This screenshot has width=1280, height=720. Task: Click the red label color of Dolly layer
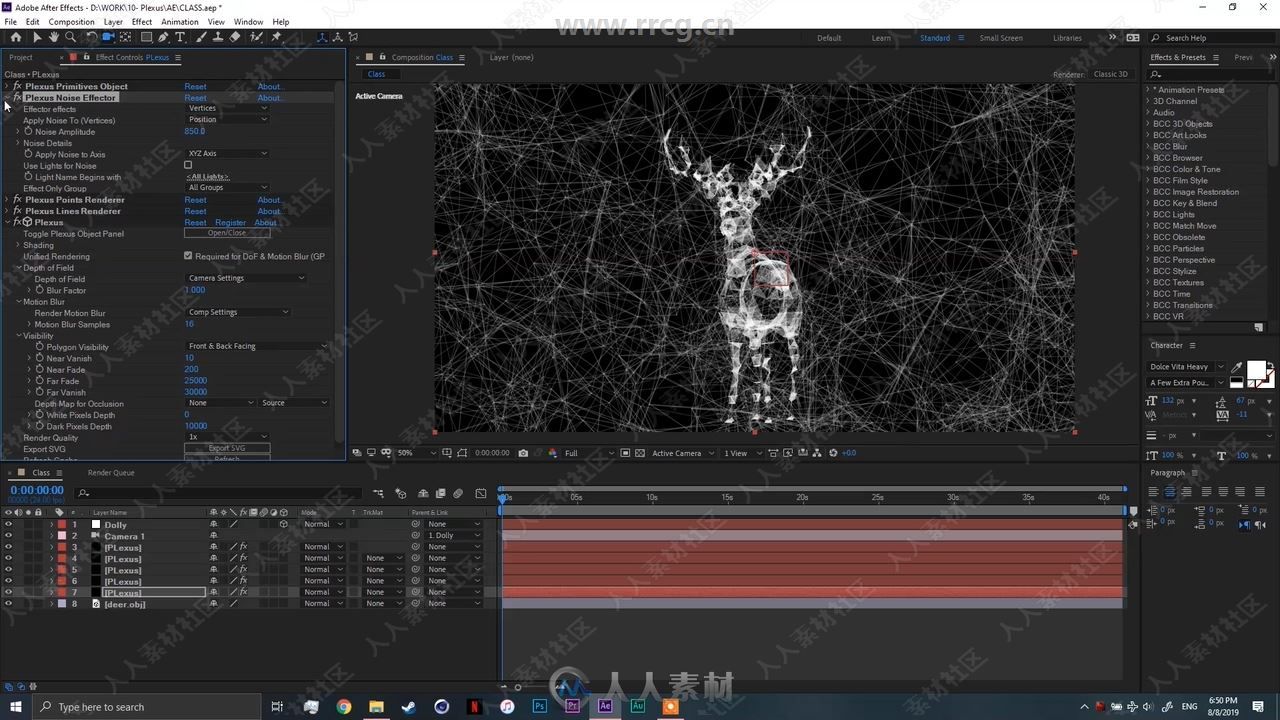tap(61, 524)
